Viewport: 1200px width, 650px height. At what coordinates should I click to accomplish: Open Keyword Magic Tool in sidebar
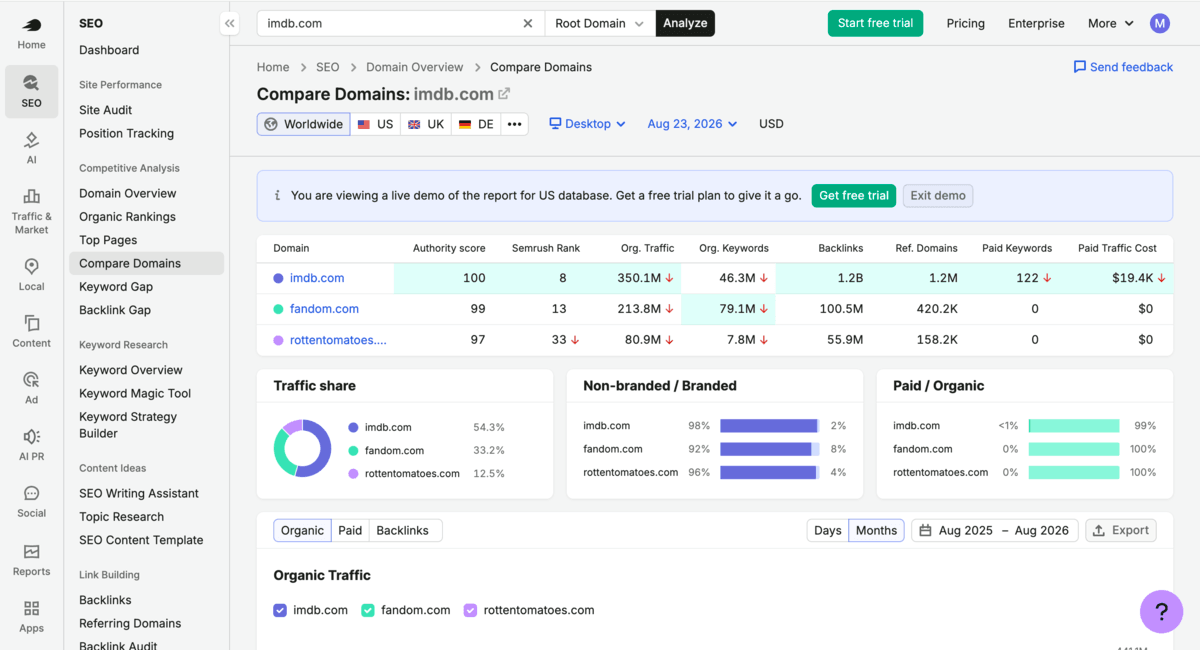pyautogui.click(x=135, y=393)
